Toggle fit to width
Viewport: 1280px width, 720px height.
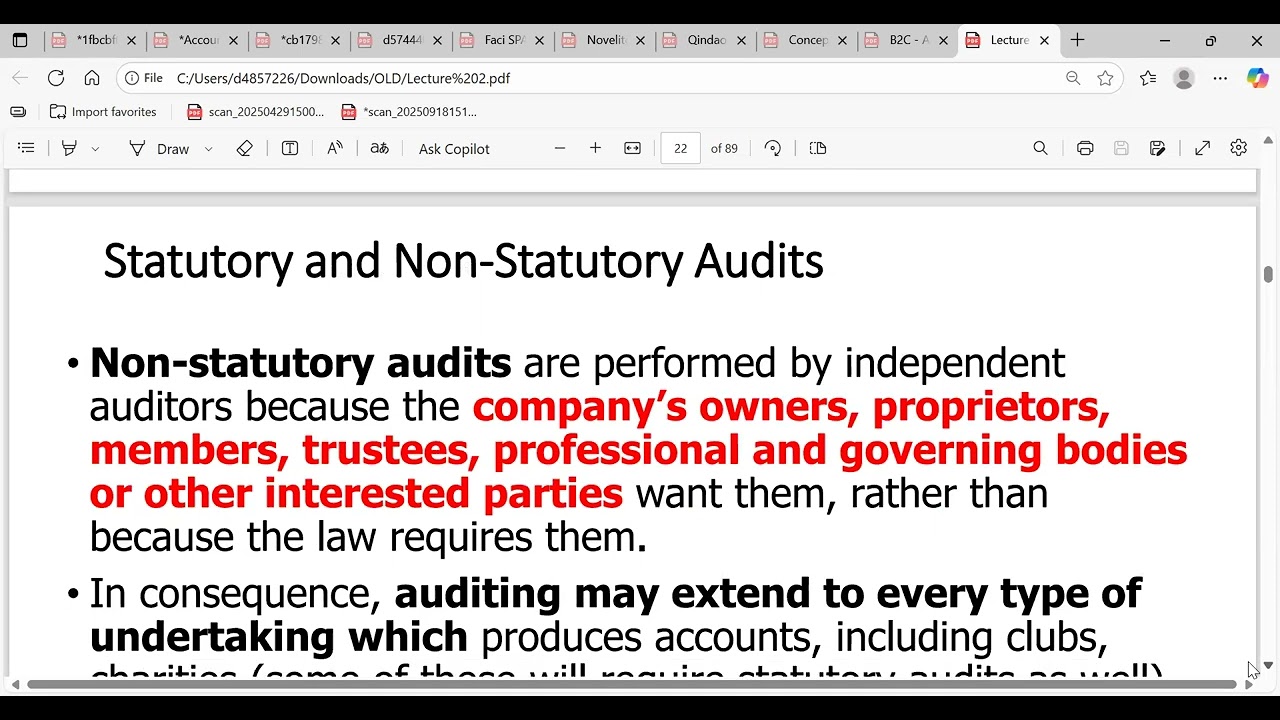click(632, 148)
